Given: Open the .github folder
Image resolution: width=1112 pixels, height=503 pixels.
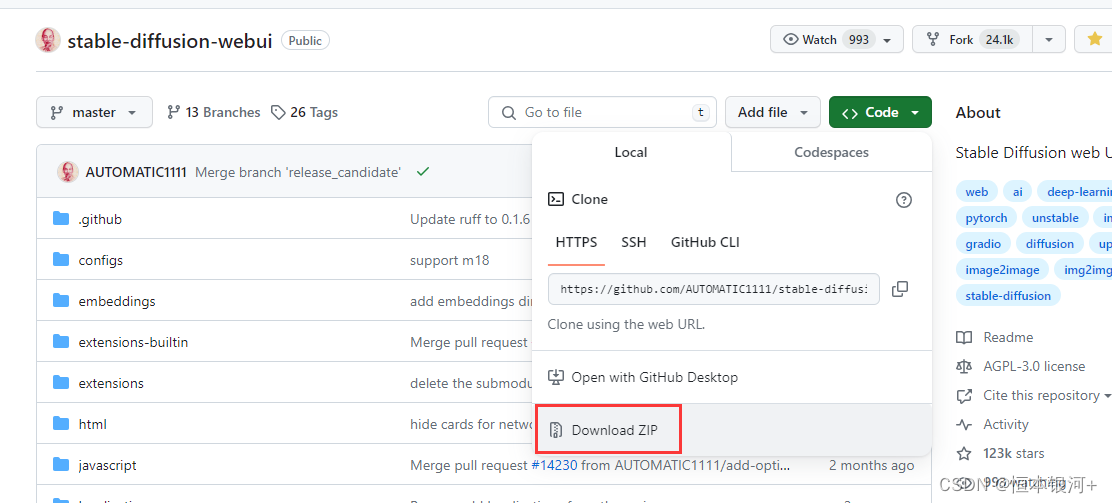Looking at the screenshot, I should pos(100,219).
